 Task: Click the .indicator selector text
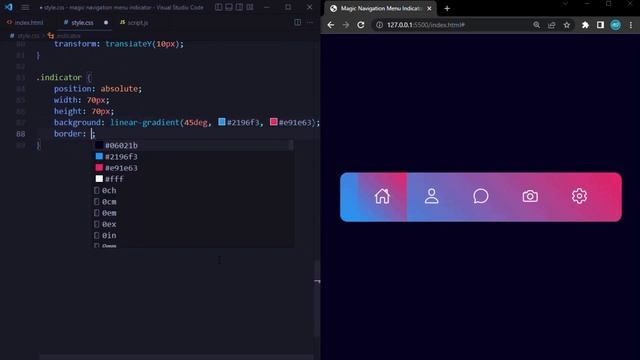coord(59,77)
